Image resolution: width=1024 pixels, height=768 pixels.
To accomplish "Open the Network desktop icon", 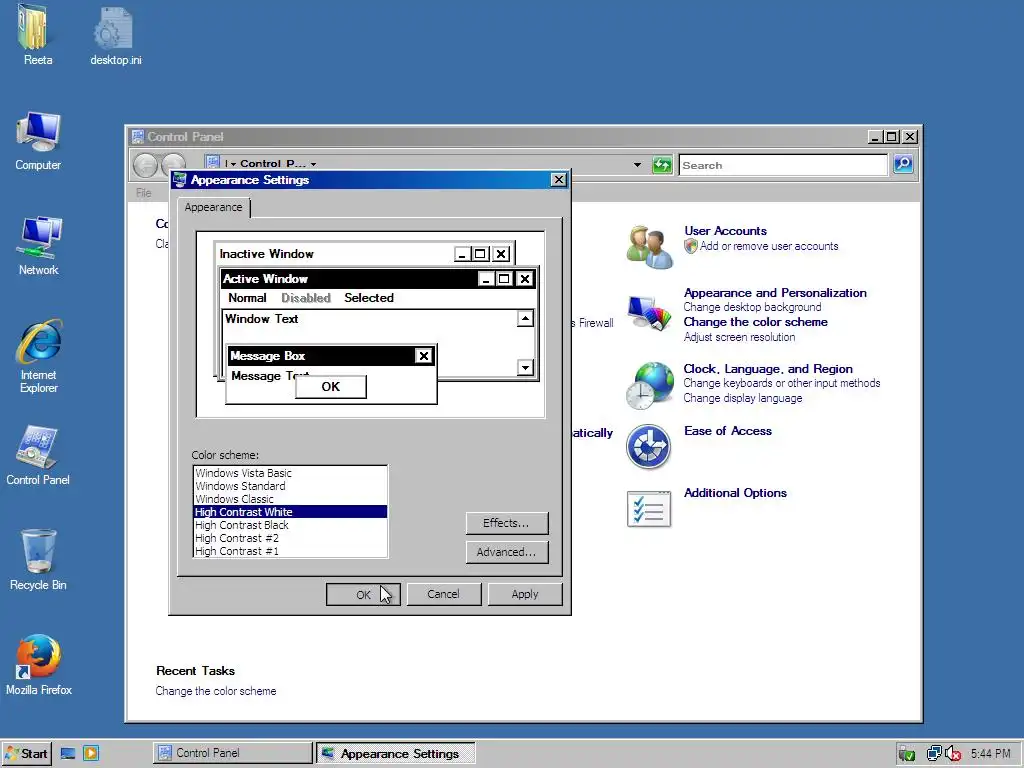I will point(39,238).
